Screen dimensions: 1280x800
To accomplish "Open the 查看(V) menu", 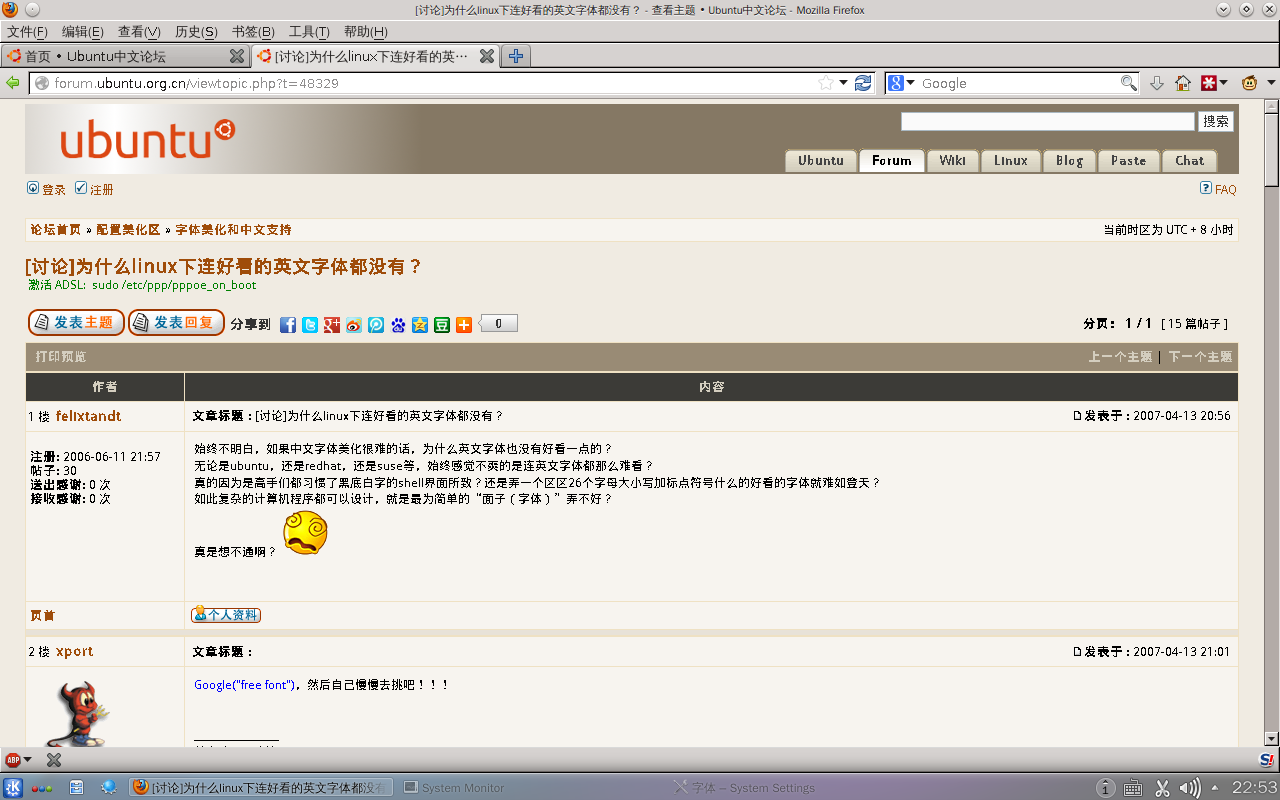I will point(139,32).
